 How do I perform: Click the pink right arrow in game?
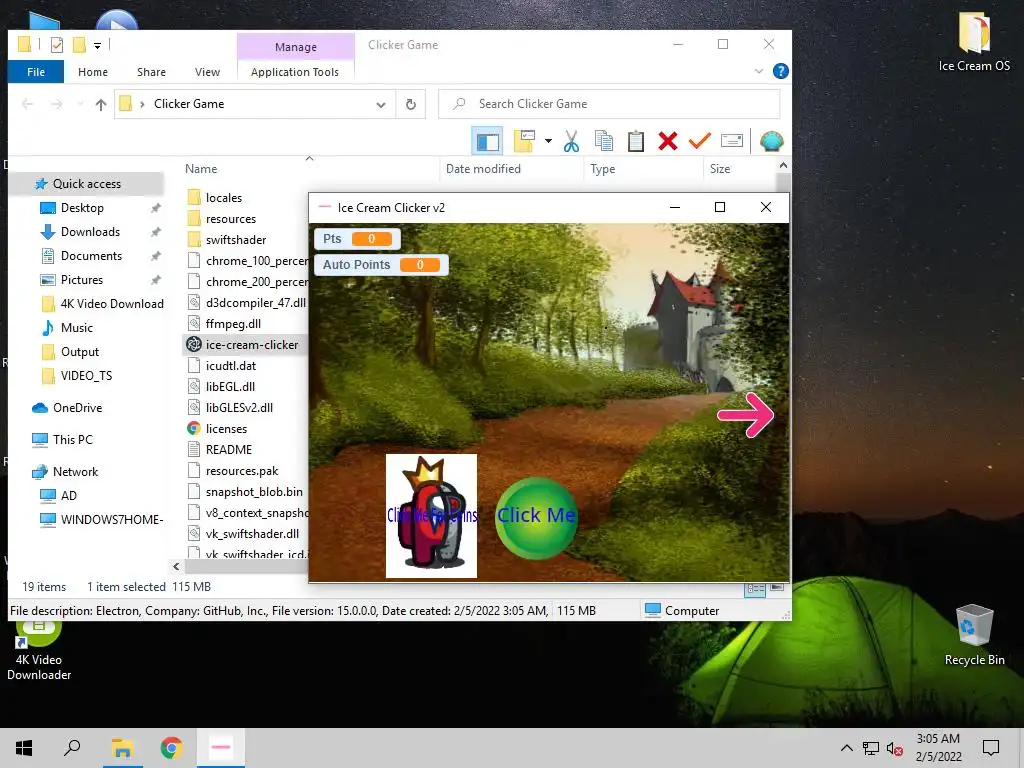click(746, 415)
